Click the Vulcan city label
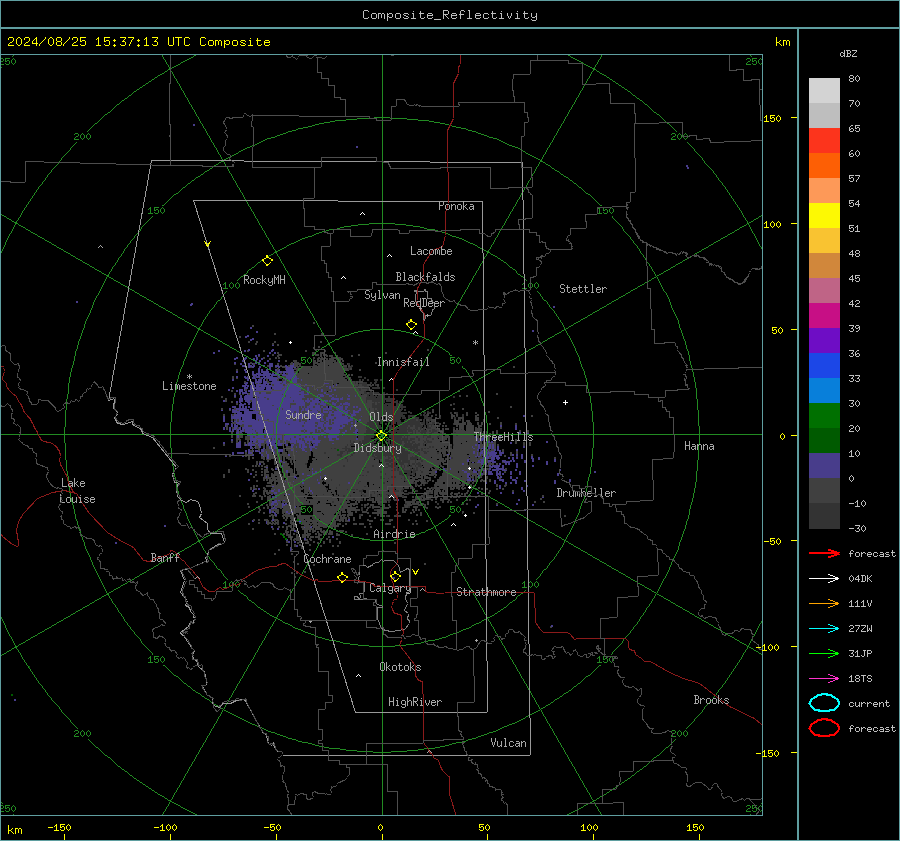Image resolution: width=900 pixels, height=841 pixels. (x=509, y=743)
